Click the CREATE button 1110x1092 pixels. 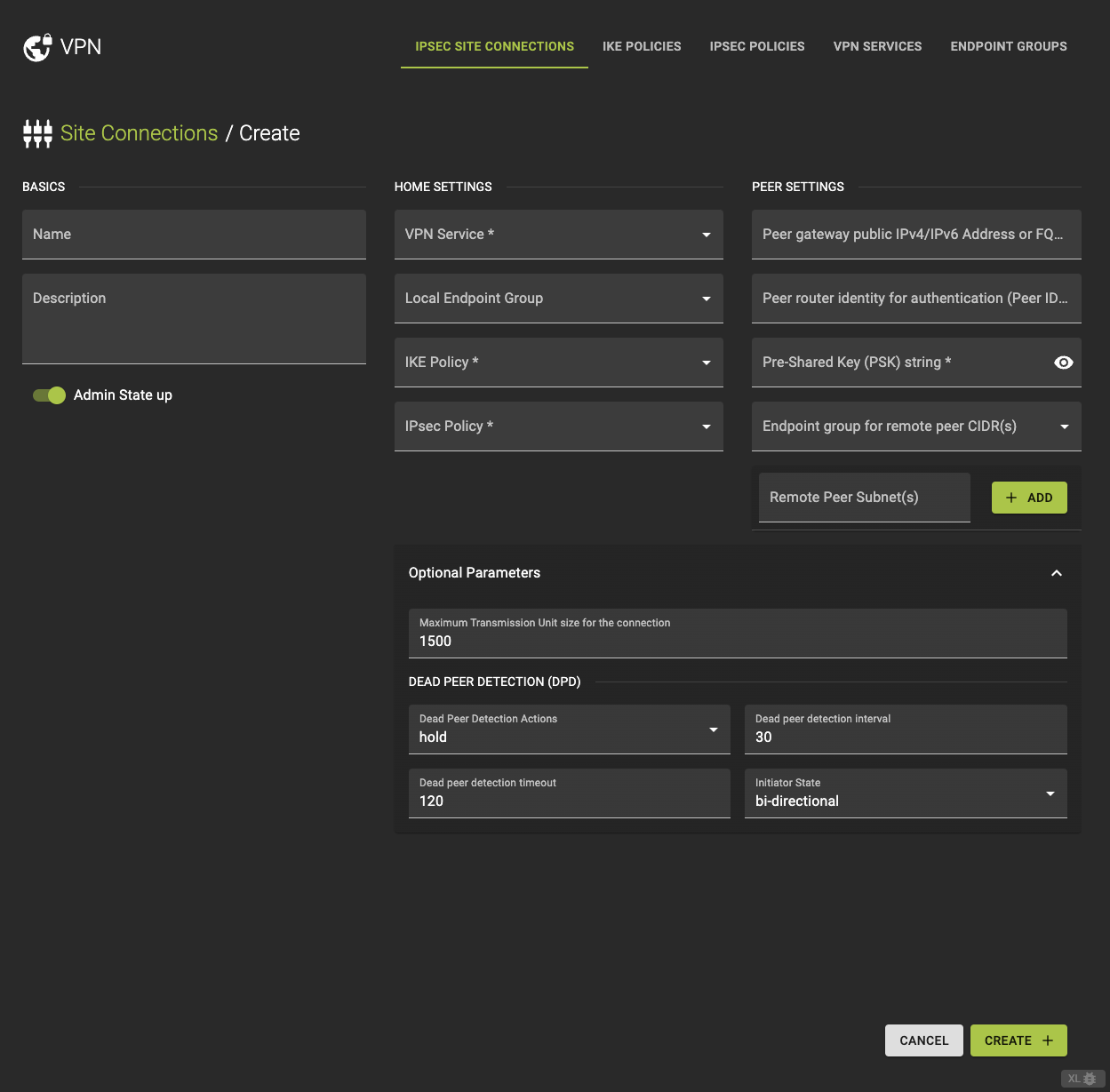[1018, 1040]
